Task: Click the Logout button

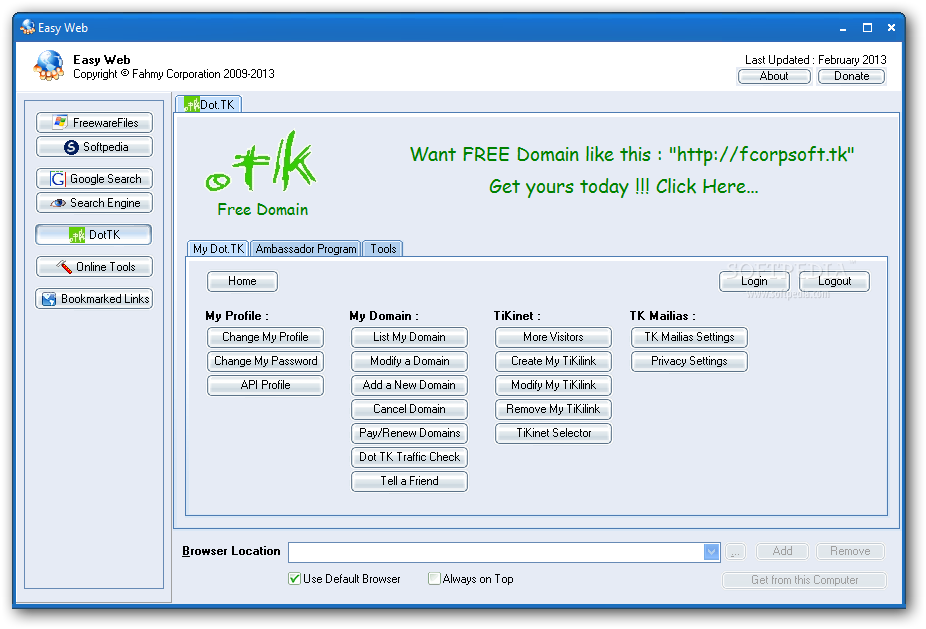Action: click(834, 282)
